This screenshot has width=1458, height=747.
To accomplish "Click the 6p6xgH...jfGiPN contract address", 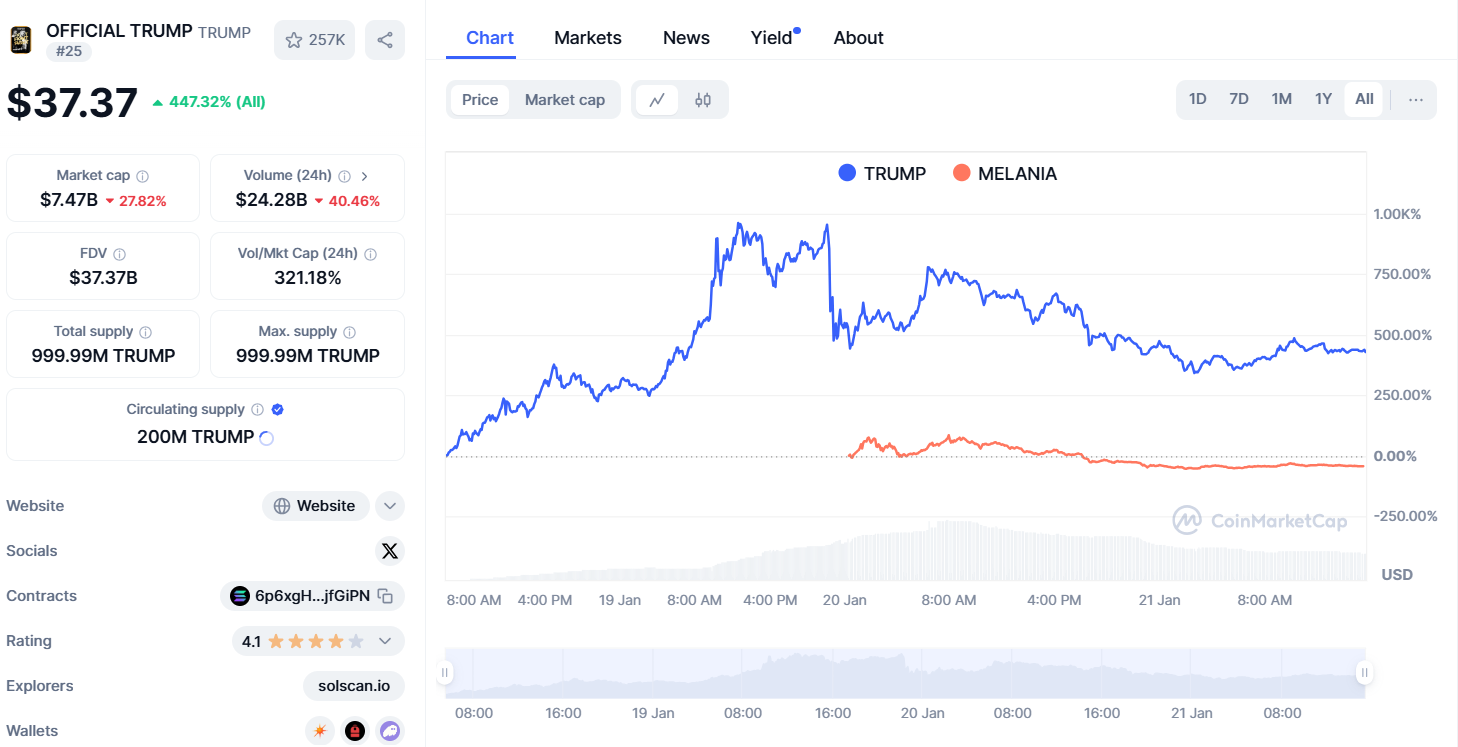I will [312, 596].
